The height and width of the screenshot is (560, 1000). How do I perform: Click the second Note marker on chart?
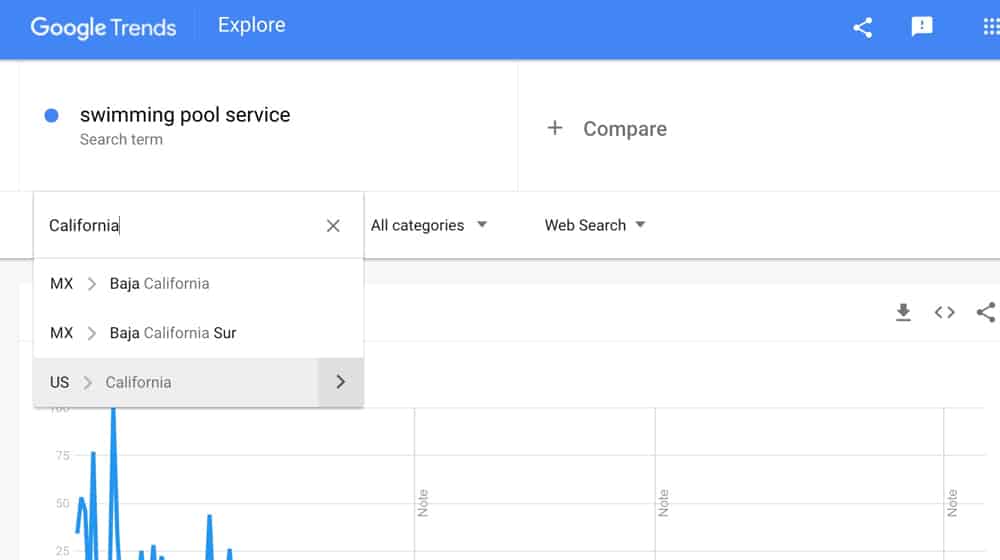(x=663, y=503)
